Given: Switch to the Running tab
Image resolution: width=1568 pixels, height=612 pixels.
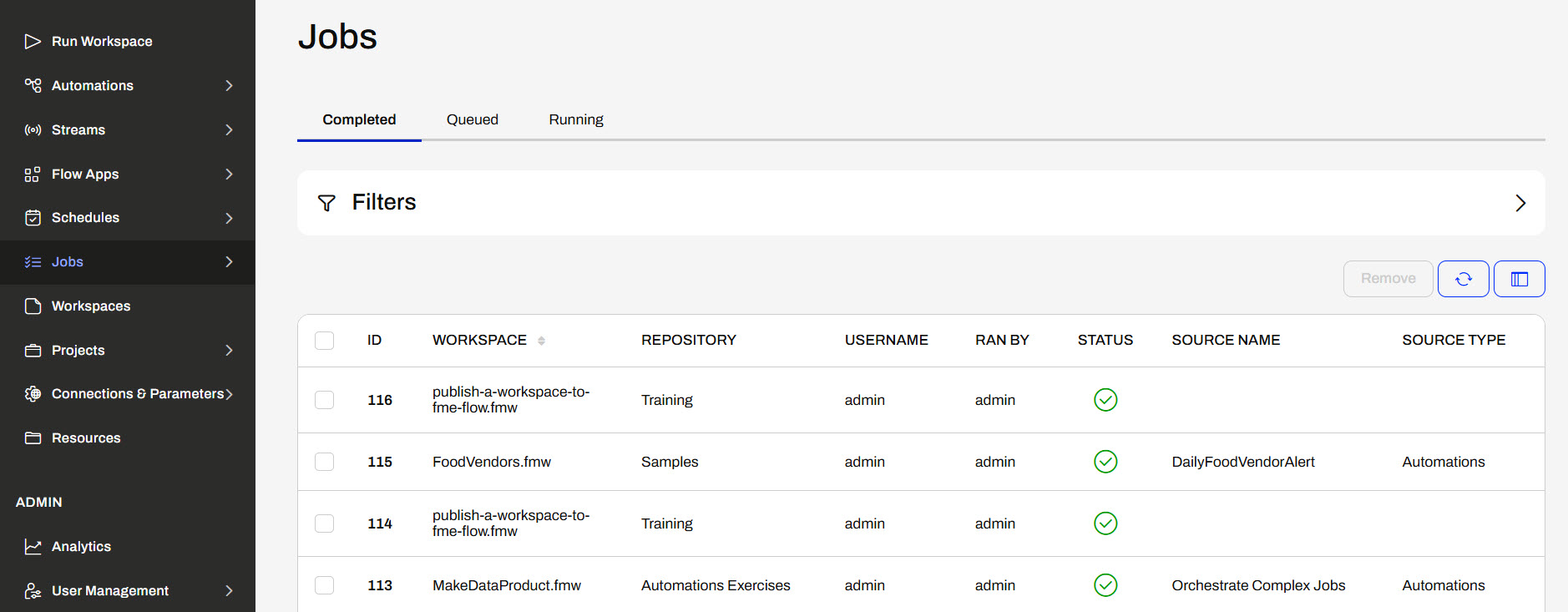Looking at the screenshot, I should (575, 119).
